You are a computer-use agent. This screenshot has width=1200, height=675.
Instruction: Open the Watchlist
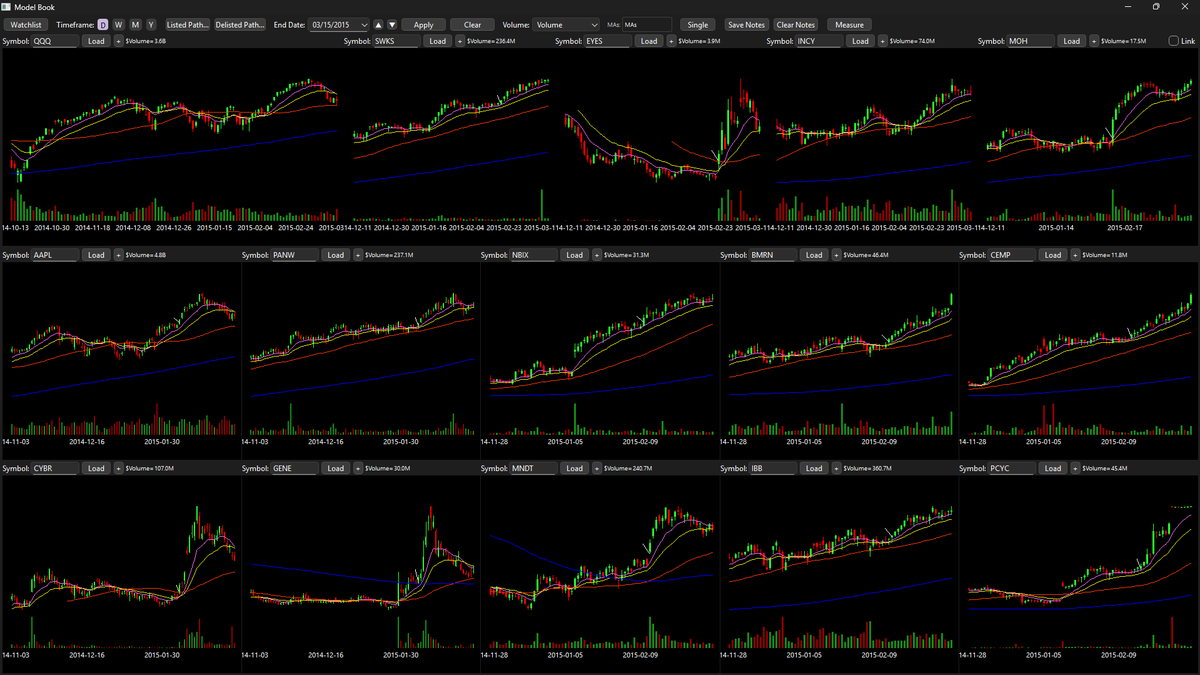click(x=26, y=24)
